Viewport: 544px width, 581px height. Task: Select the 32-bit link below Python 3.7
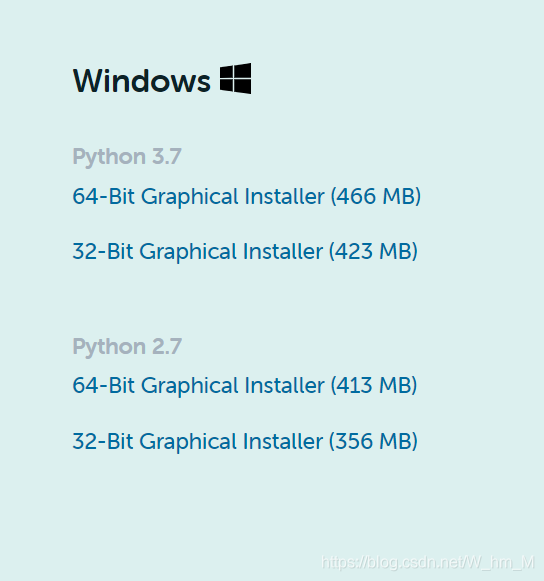point(245,252)
